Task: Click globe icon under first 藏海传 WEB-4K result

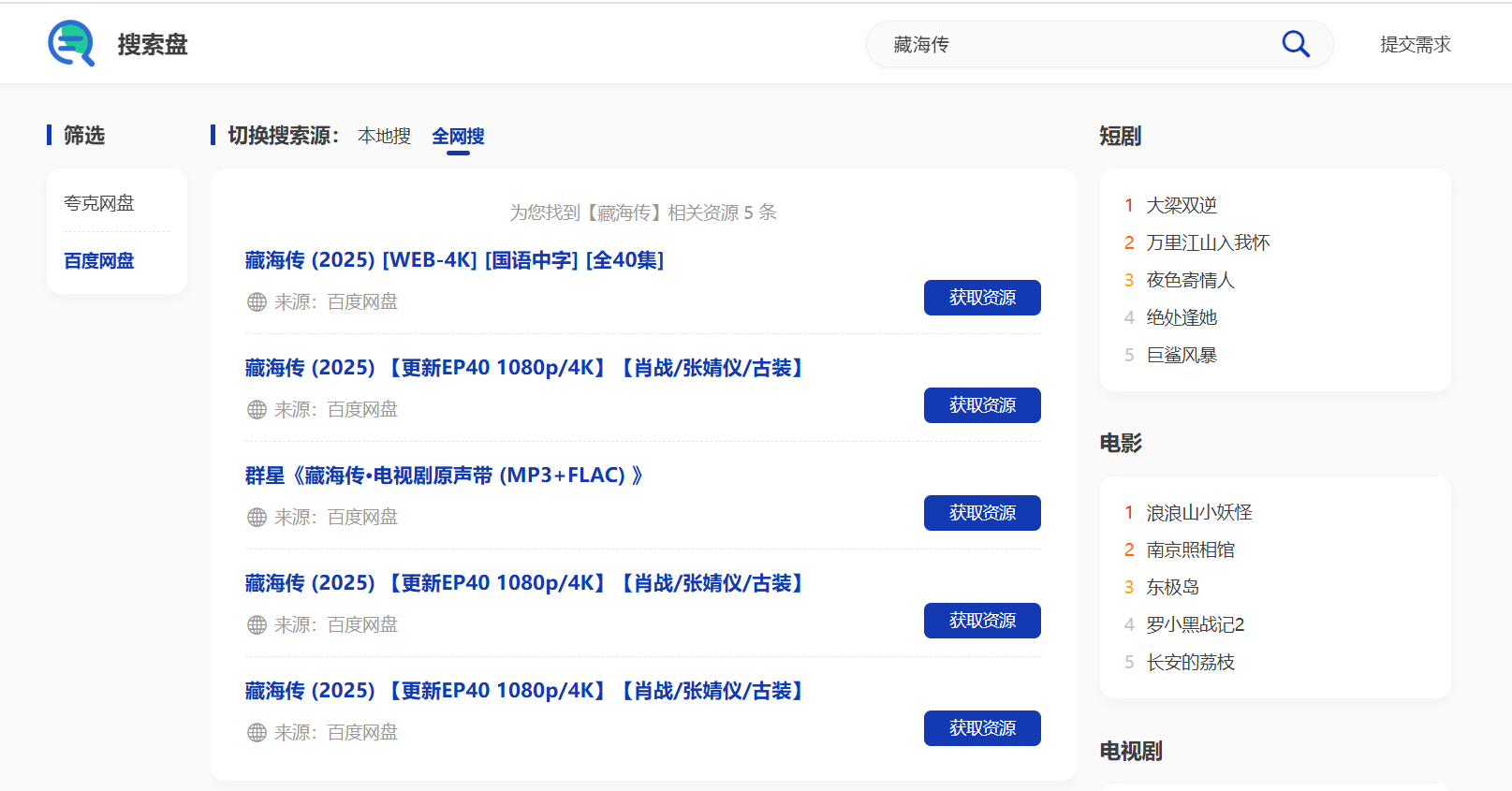Action: [257, 302]
